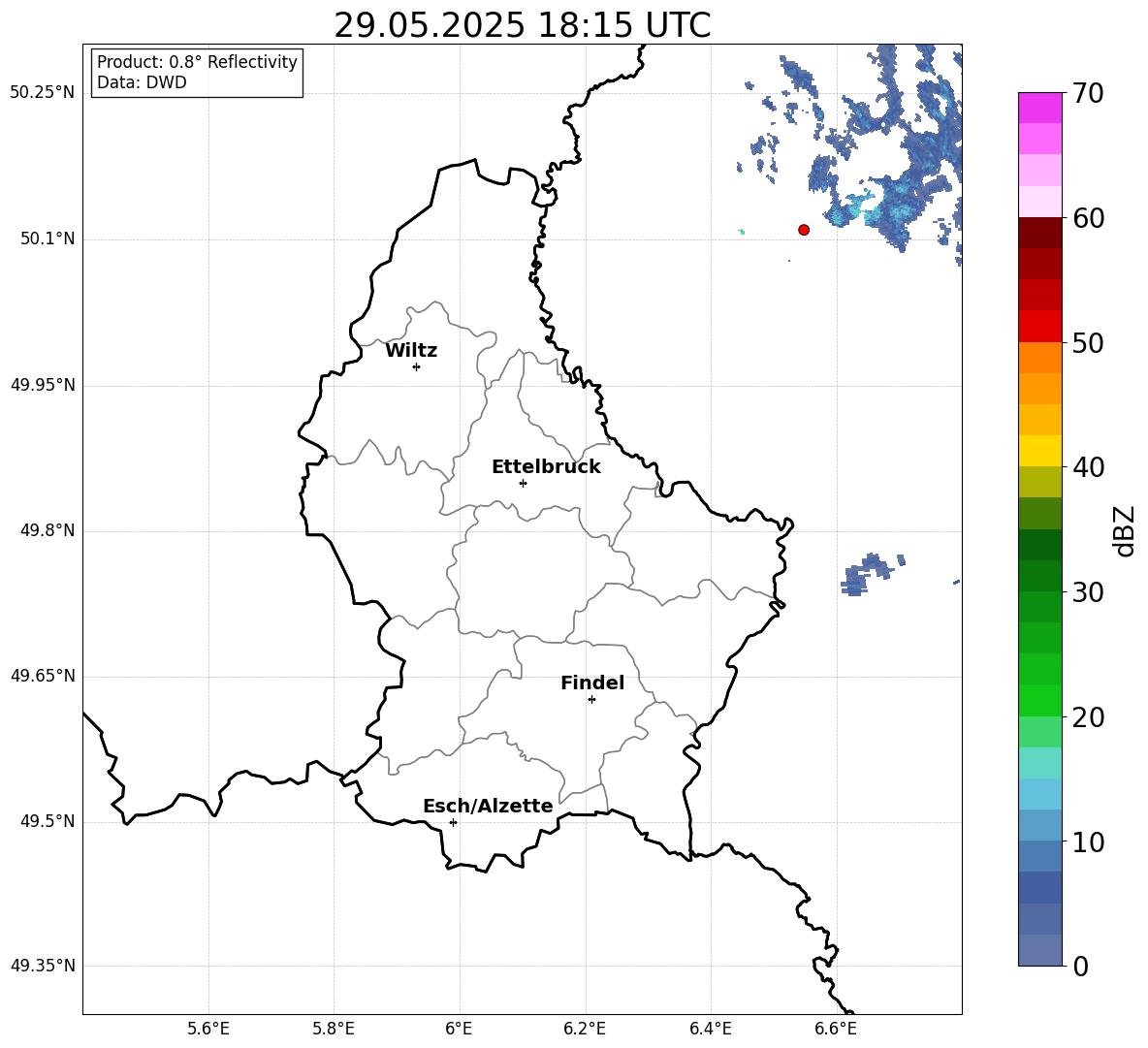Image resolution: width=1148 pixels, height=1048 pixels.
Task: Click the bright red colorbar segment above 50
Action: (1040, 327)
